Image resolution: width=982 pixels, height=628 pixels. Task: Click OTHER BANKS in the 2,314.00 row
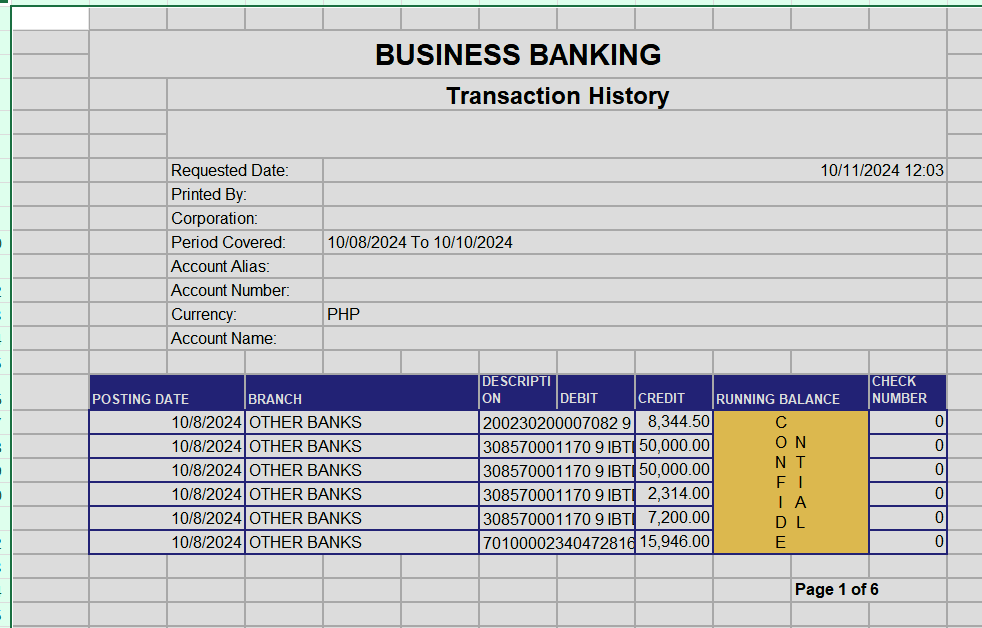(x=361, y=494)
